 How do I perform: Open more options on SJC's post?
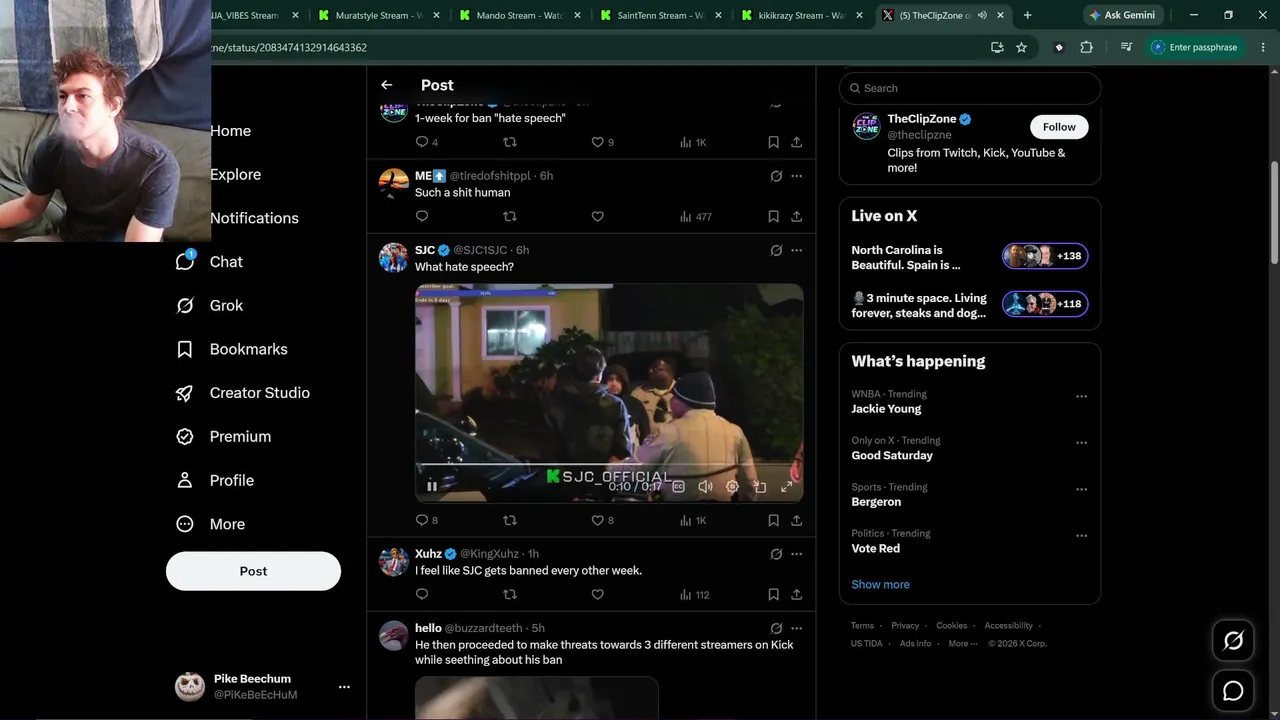(797, 250)
